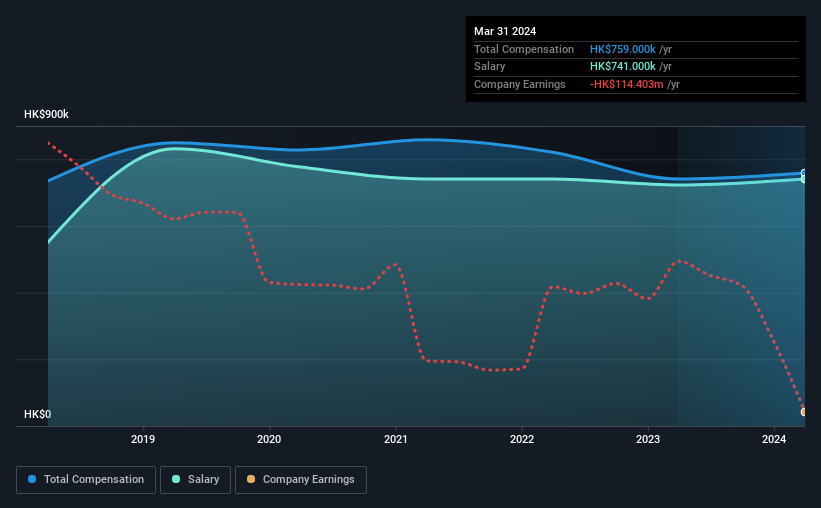Click the HK$900k y-axis label
Image resolution: width=821 pixels, height=508 pixels.
pyautogui.click(x=46, y=114)
